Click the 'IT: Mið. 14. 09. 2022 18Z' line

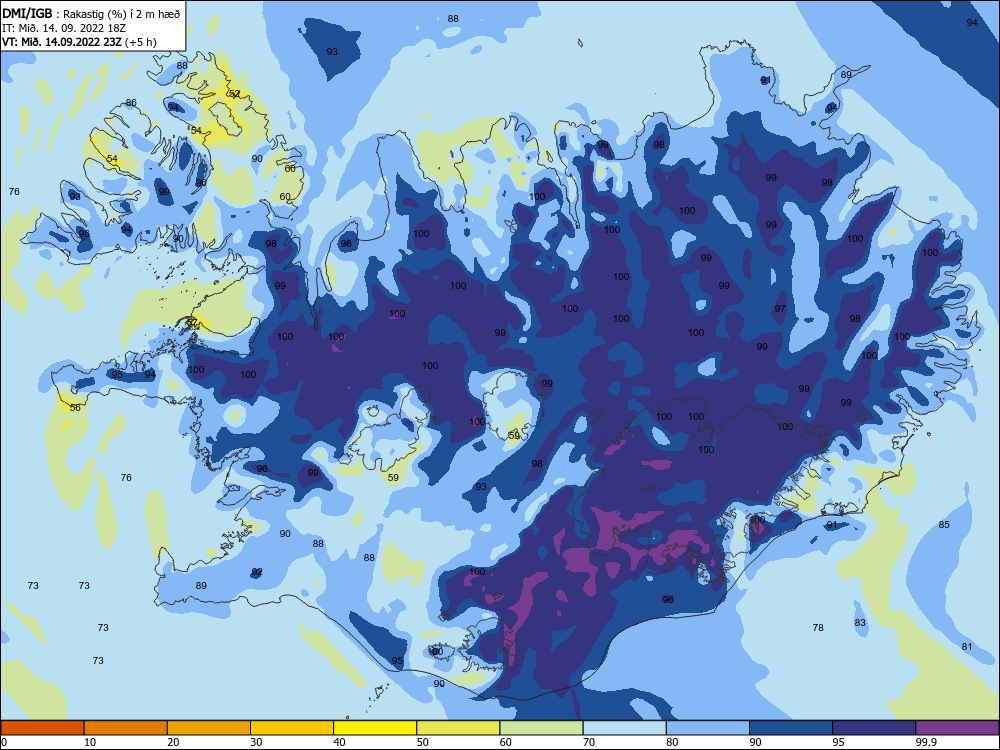64,28
